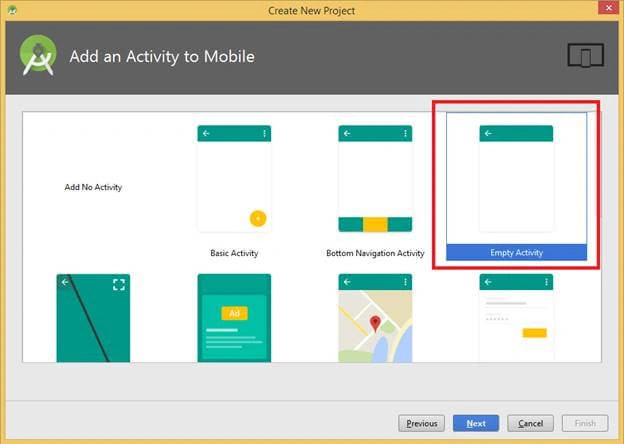The width and height of the screenshot is (624, 444).
Task: Go to the Next wizard step
Action: [476, 423]
